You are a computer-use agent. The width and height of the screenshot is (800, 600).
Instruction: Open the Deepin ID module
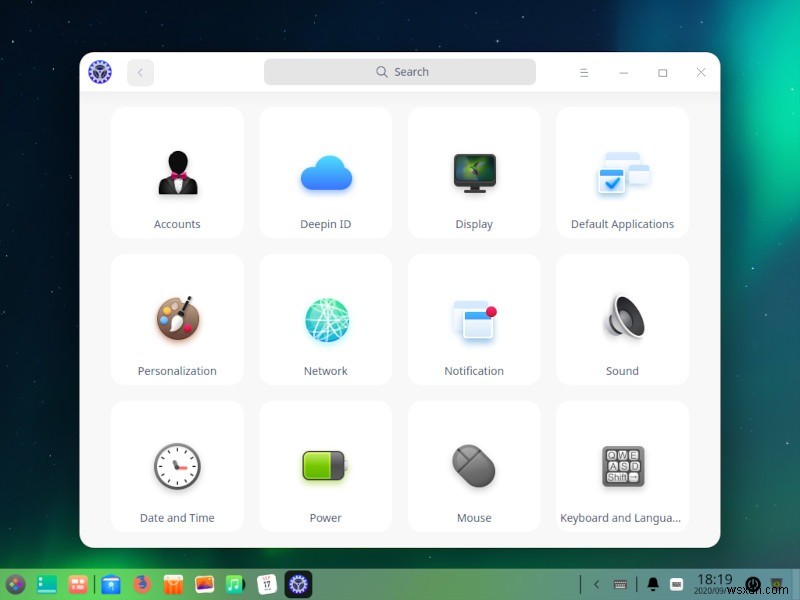[325, 171]
